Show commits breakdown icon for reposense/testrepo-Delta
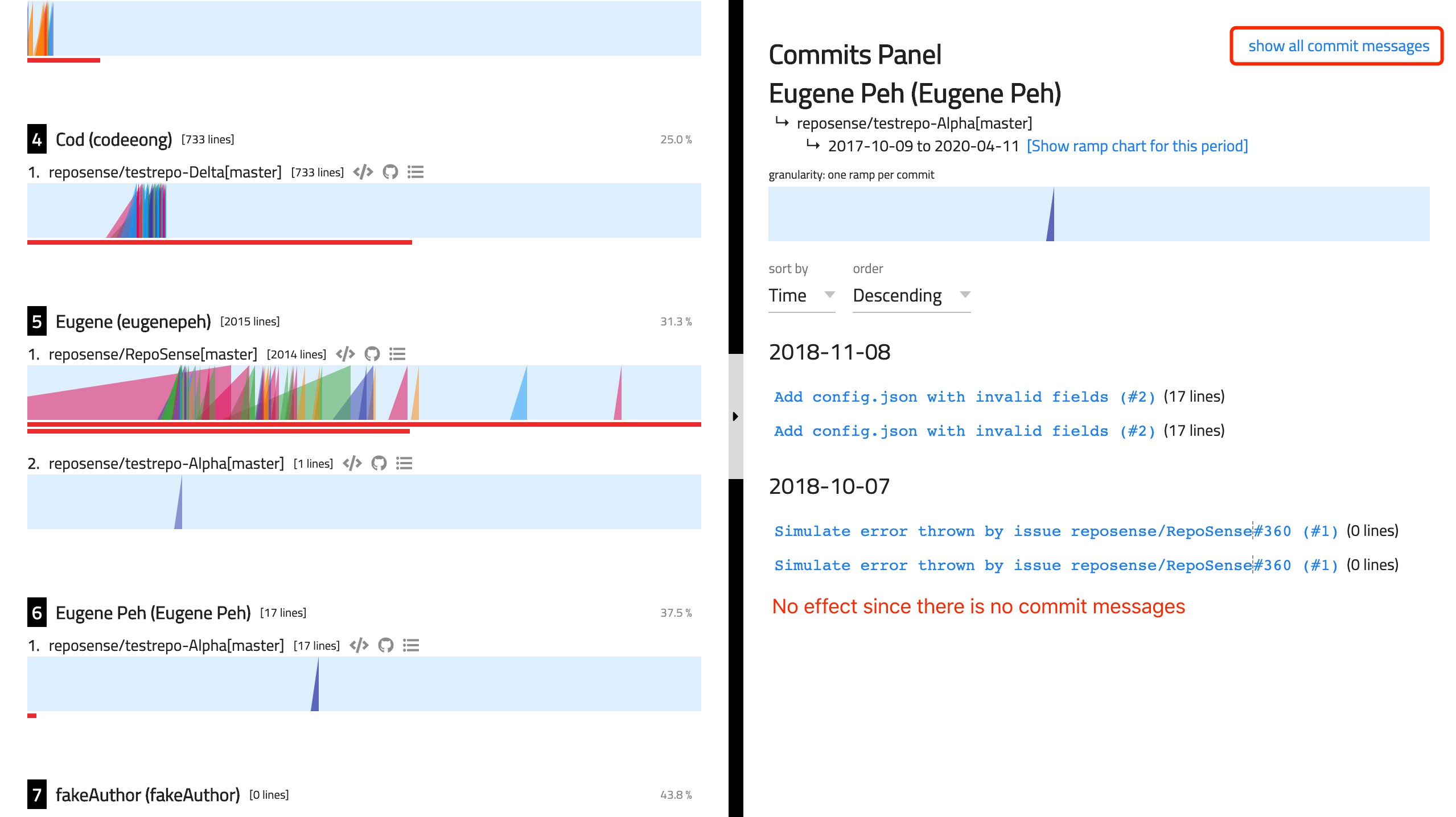Screen dimensions: 1456x817 click(416, 172)
